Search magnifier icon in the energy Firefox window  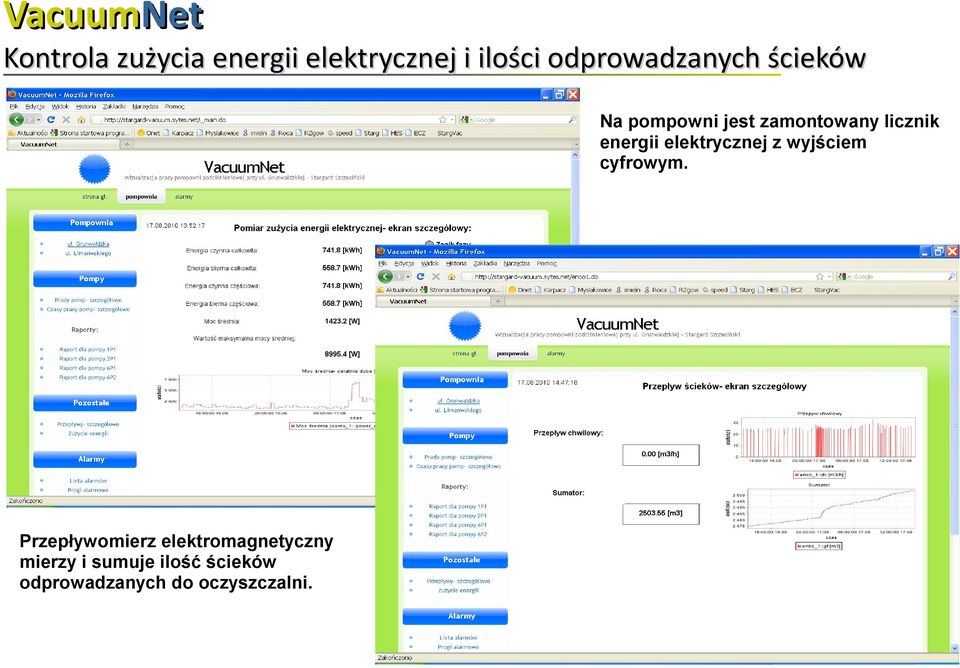pos(572,120)
